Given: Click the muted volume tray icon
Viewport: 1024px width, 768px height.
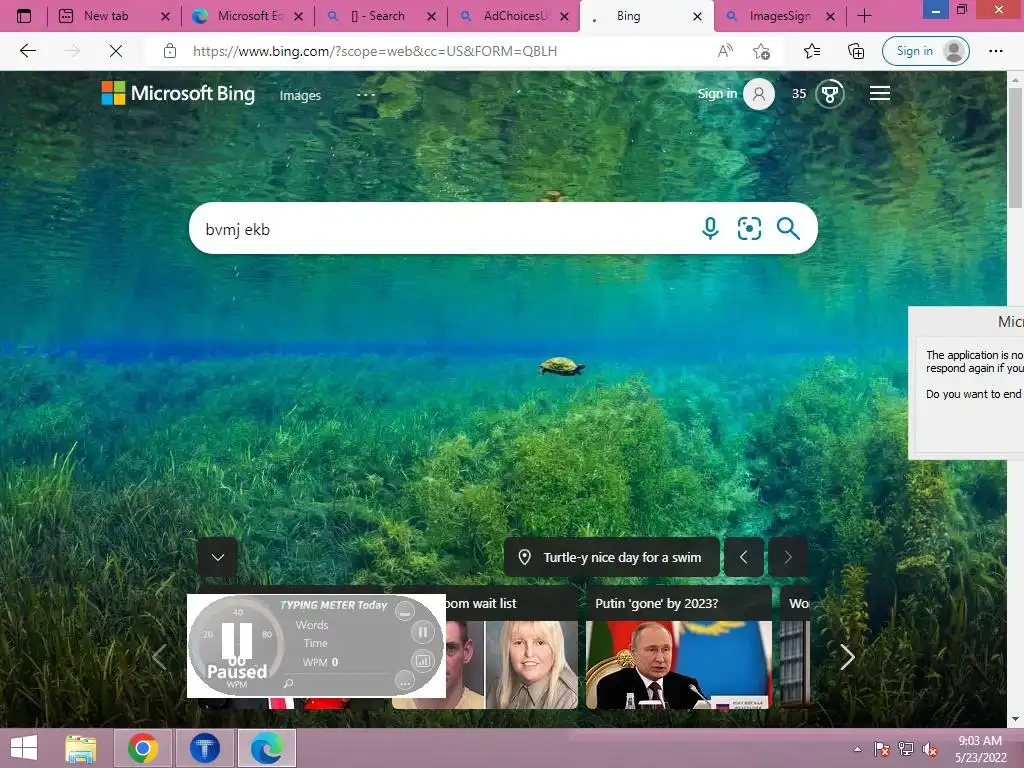Looking at the screenshot, I should 930,749.
